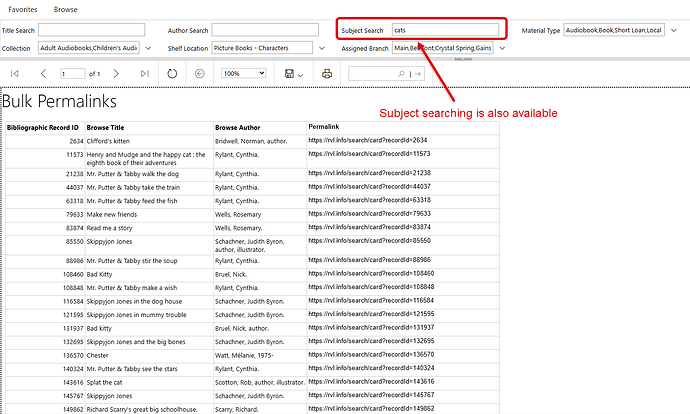
Task: Expand the Shelf Location dropdown
Action: (x=322, y=48)
